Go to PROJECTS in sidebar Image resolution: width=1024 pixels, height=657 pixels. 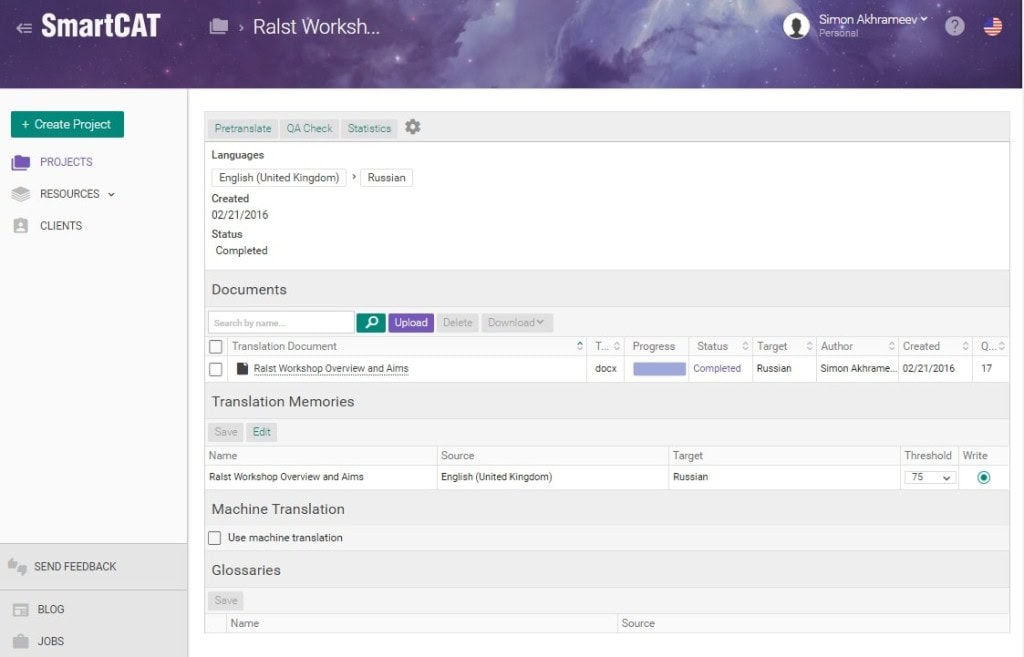click(x=66, y=162)
